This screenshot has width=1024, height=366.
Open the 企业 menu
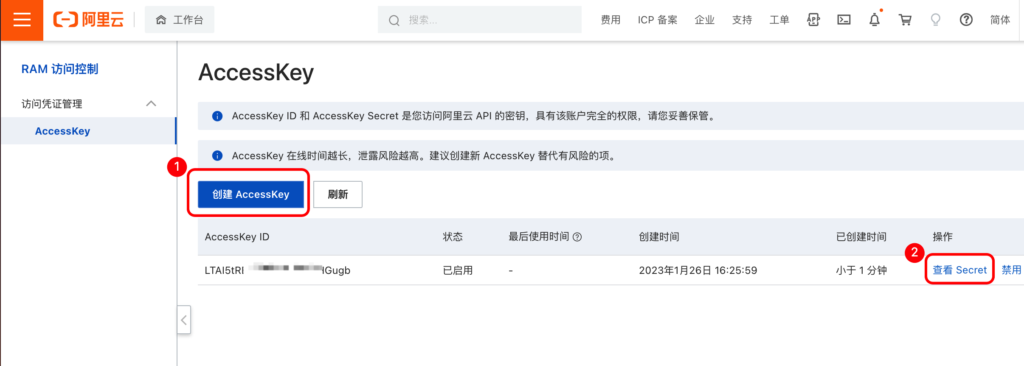[x=705, y=20]
